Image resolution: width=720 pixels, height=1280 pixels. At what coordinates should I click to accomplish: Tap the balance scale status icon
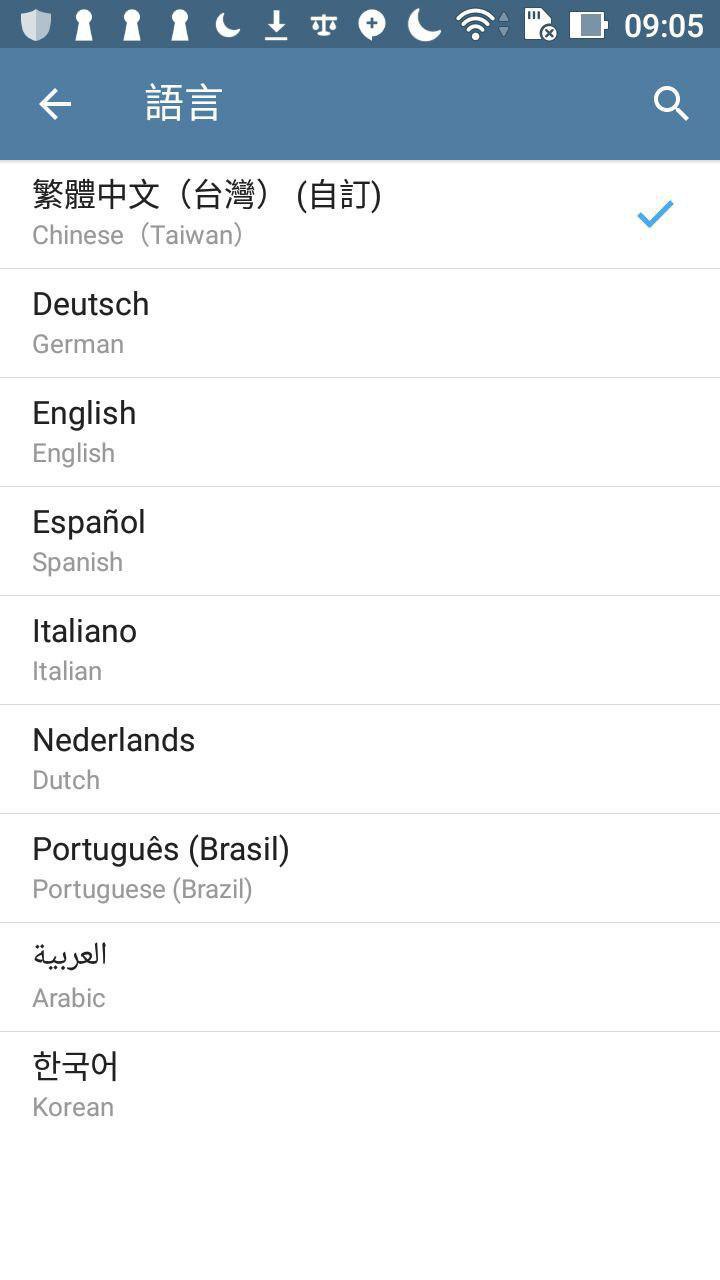click(x=324, y=24)
